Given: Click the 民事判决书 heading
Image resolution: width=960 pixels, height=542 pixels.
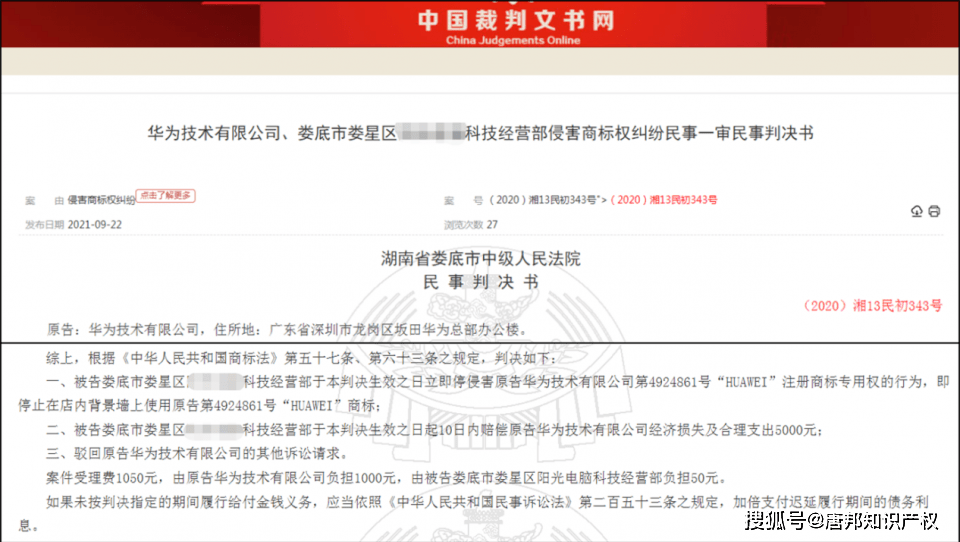Looking at the screenshot, I should 481,282.
